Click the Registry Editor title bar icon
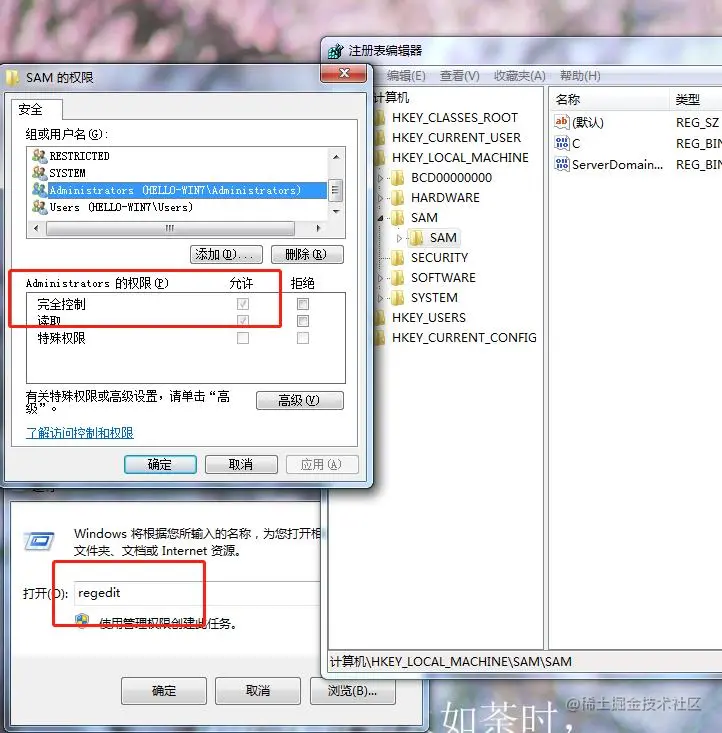Viewport: 722px width, 733px height. [335, 50]
